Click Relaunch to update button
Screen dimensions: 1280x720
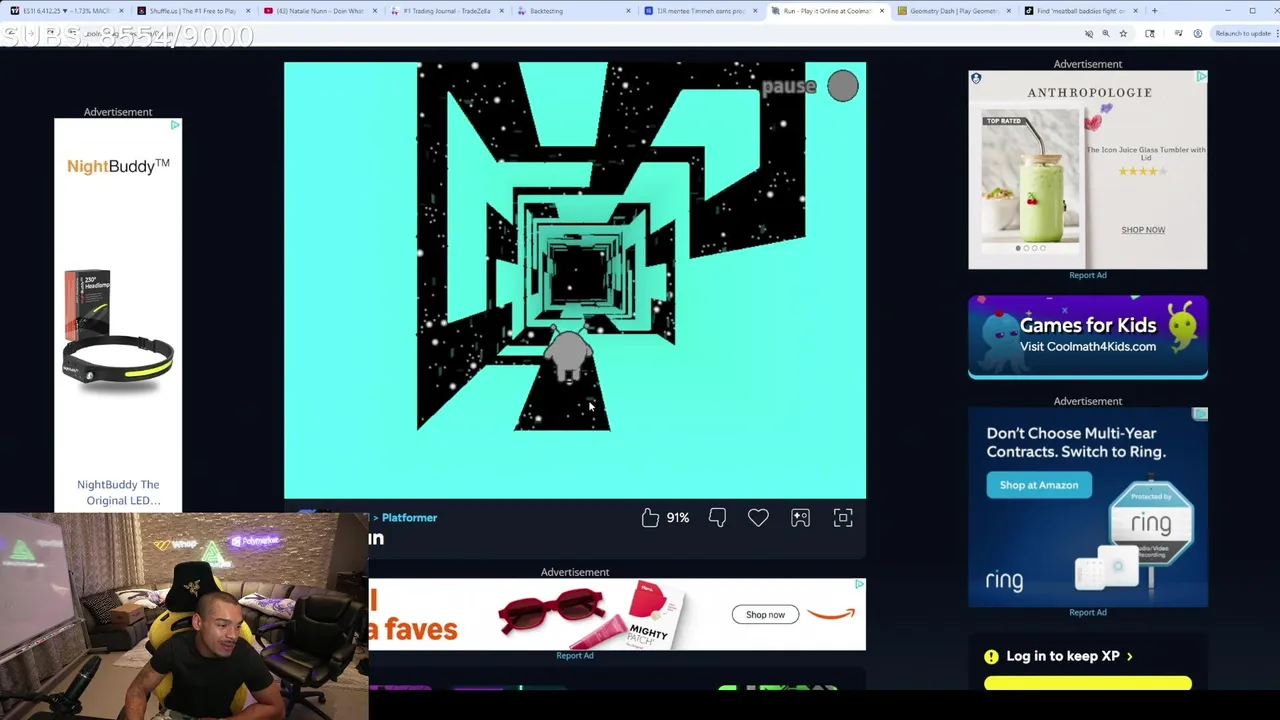tap(1243, 34)
